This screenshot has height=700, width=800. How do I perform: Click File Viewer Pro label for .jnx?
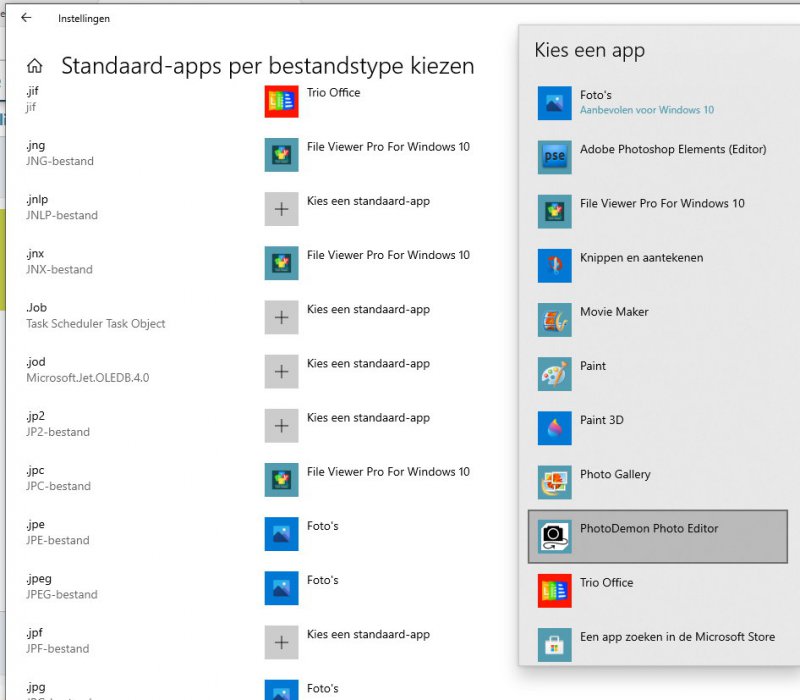tap(388, 255)
